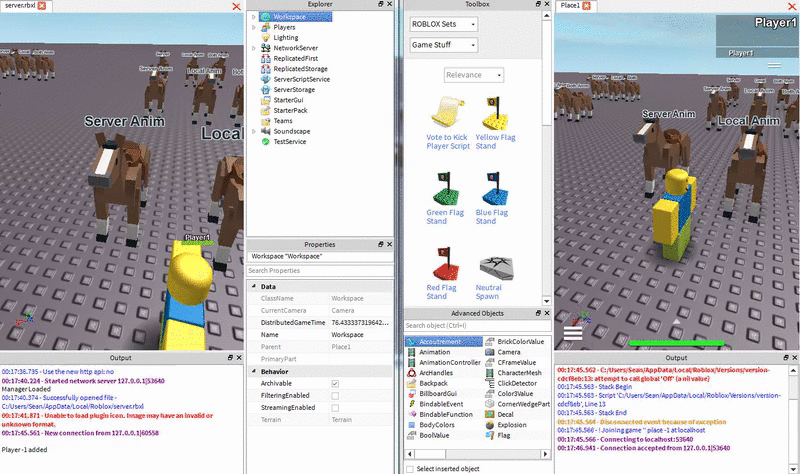The image size is (800, 474).
Task: Click the StarterGui icon in Explorer
Action: (x=265, y=100)
